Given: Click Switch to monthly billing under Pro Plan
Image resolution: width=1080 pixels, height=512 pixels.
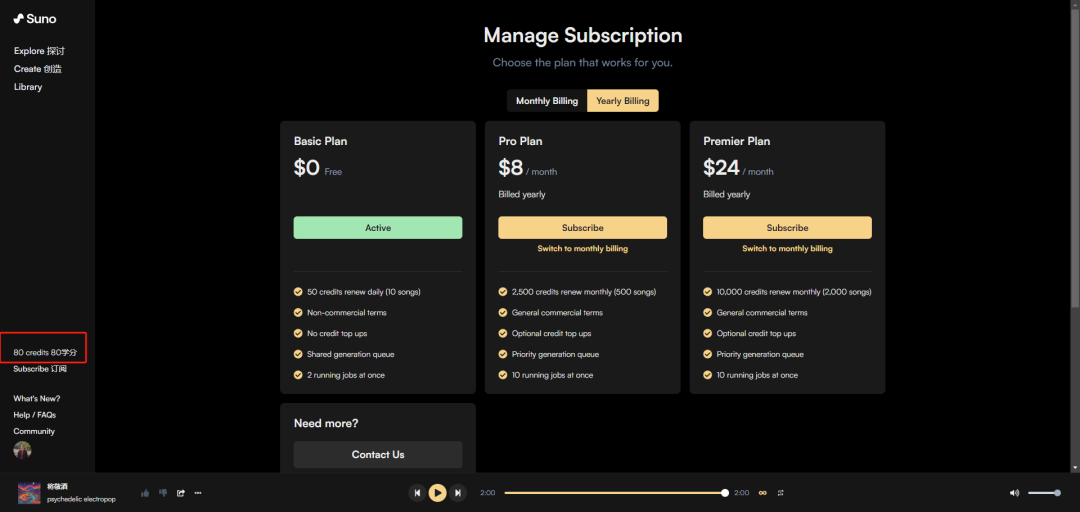Looking at the screenshot, I should point(582,249).
